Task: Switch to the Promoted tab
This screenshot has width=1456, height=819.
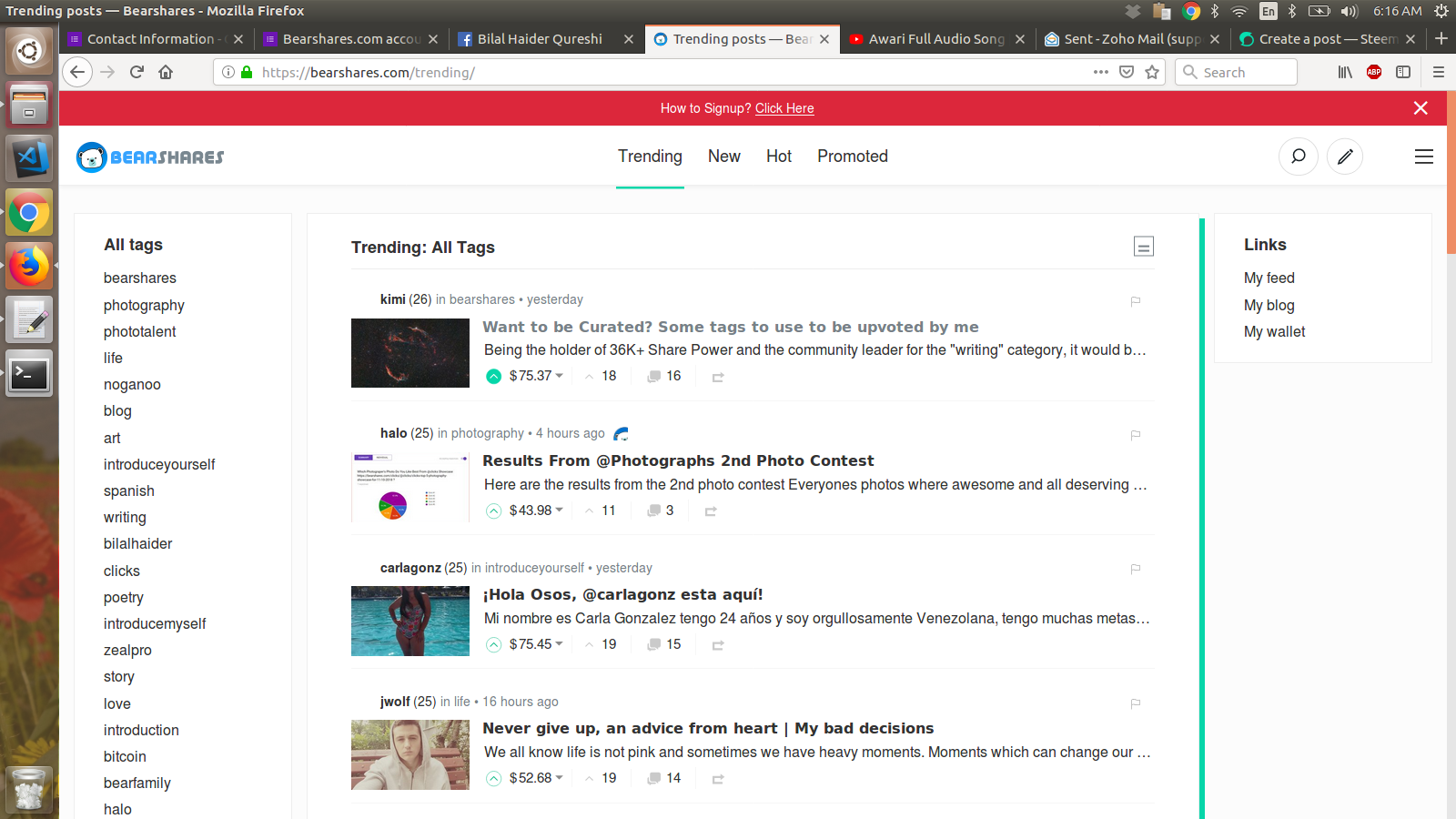Action: click(852, 157)
